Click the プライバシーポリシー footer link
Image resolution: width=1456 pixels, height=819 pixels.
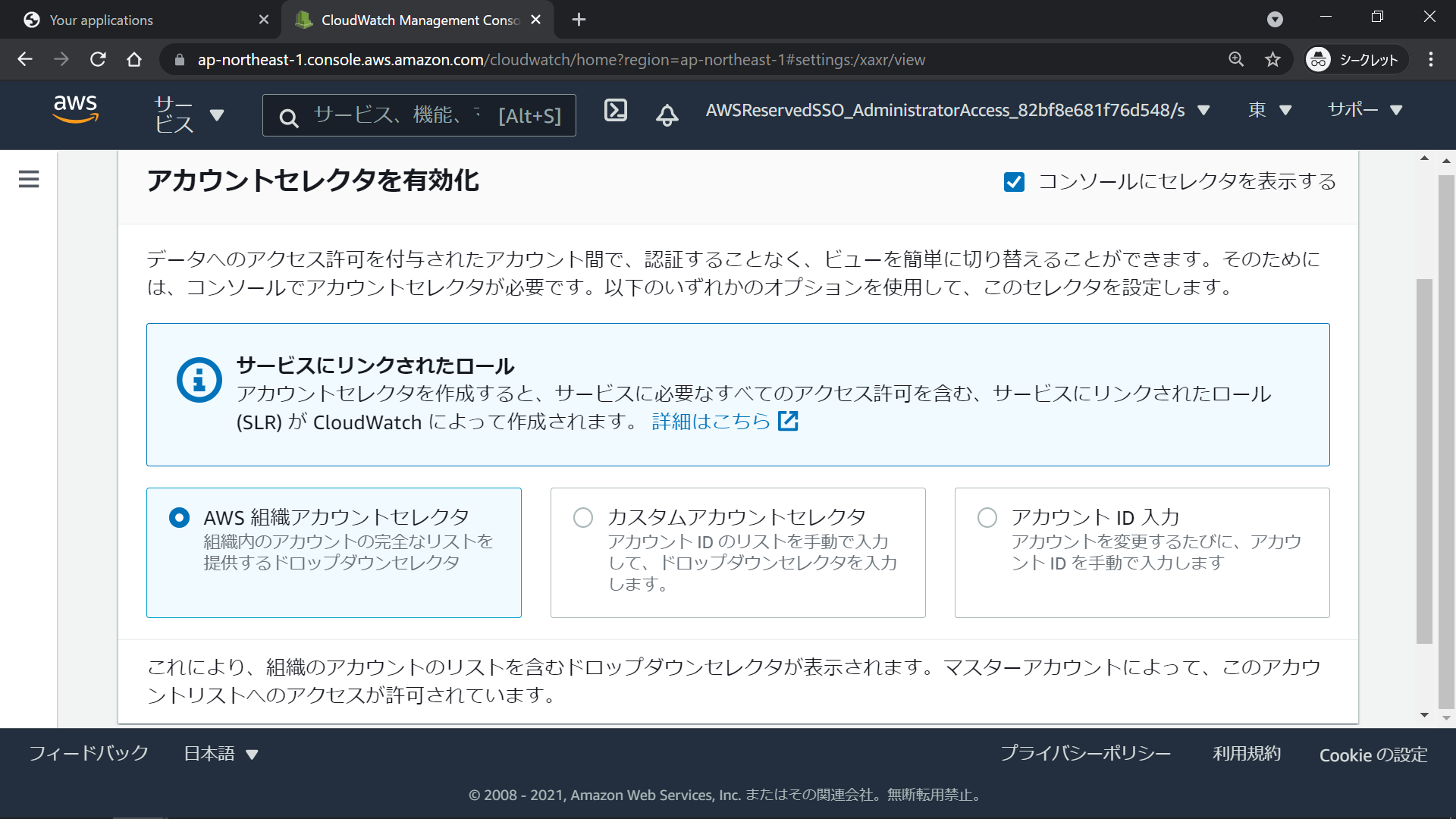[1085, 754]
